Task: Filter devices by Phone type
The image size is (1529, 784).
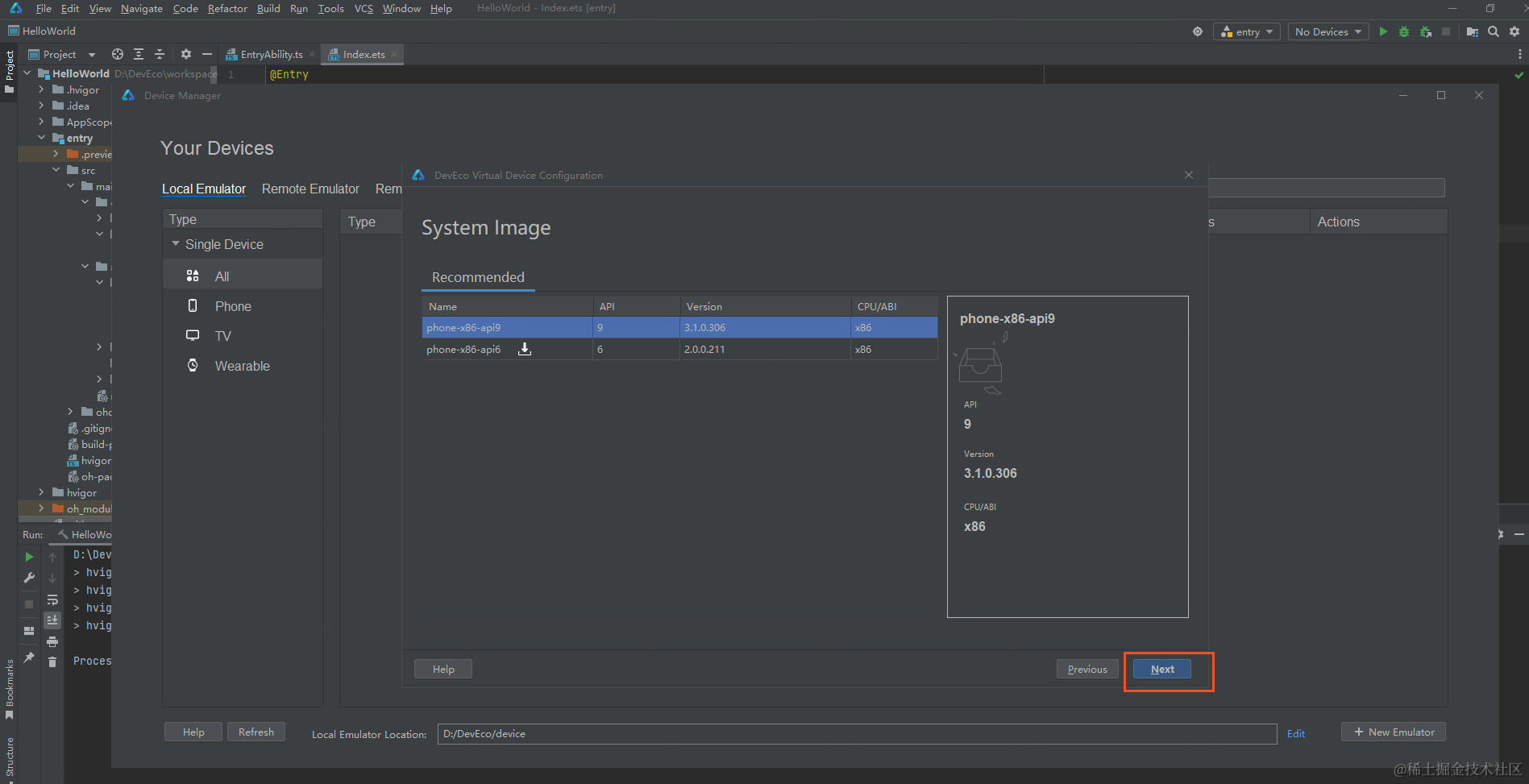Action: [243, 306]
